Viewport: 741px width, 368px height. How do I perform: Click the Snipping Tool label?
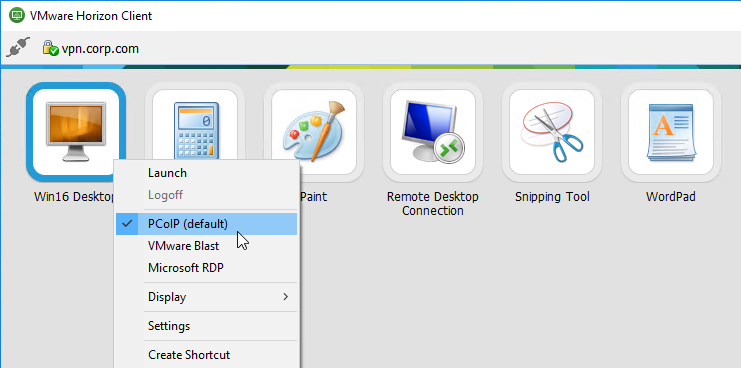tap(552, 197)
